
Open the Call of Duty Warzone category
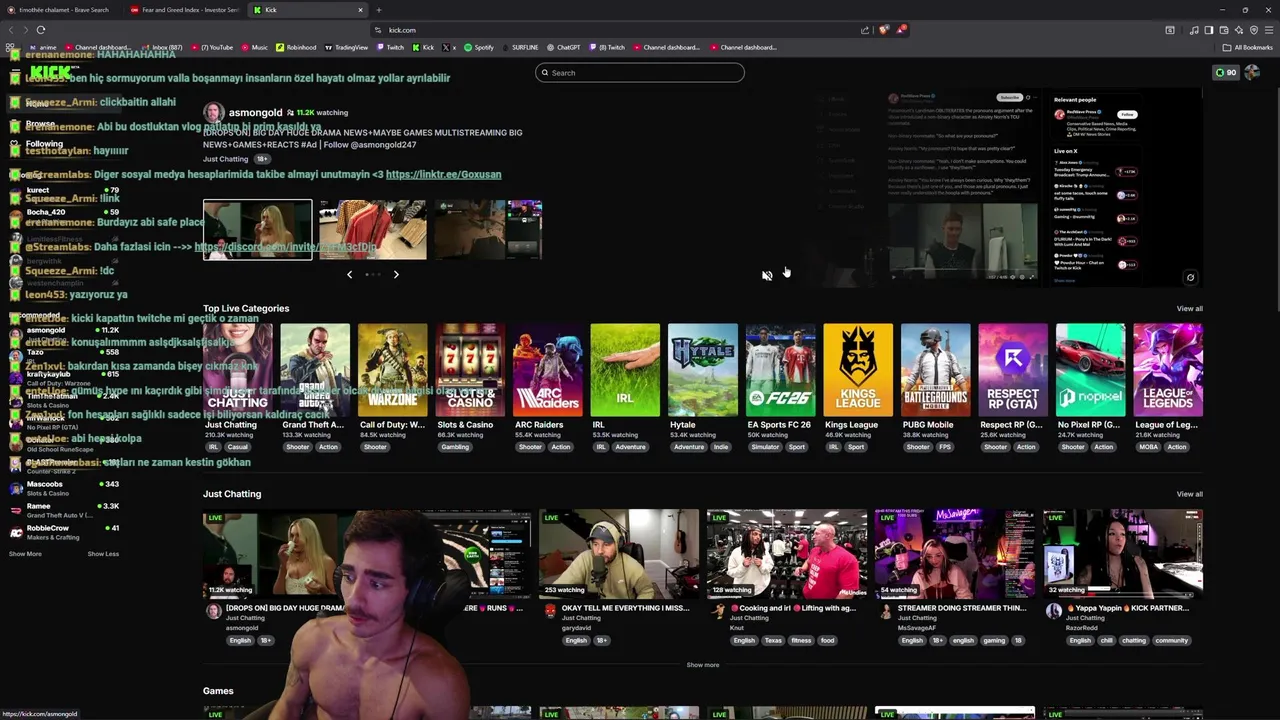392,369
